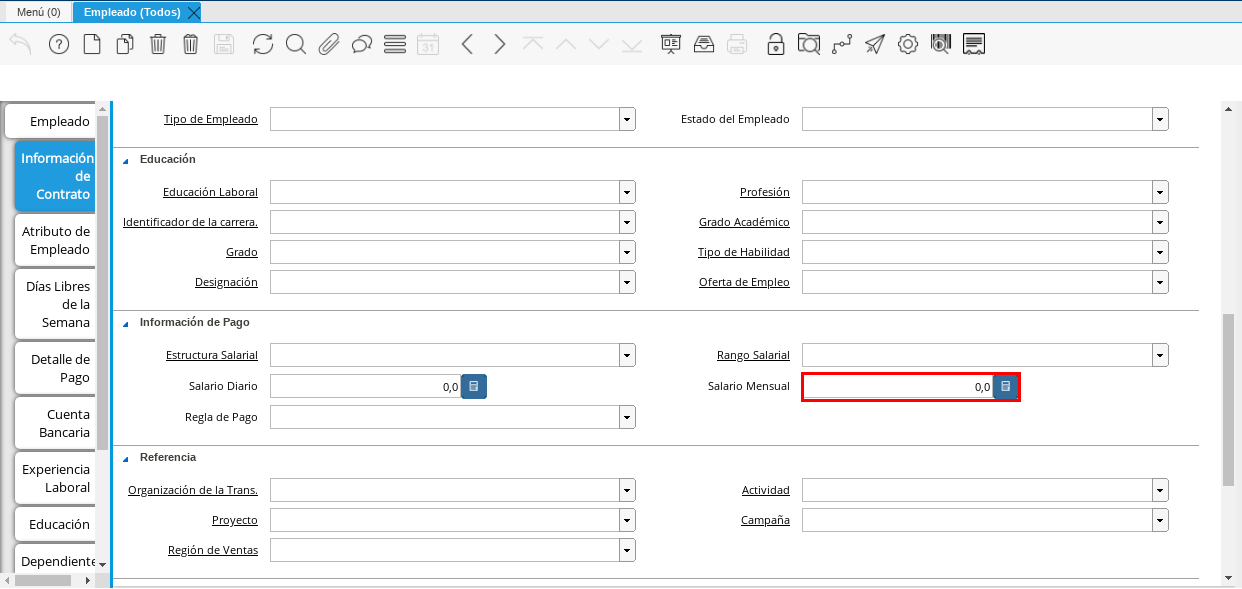Viewport: 1242px width, 589px height.
Task: Collapse the Información de Pago section
Action: [126, 323]
